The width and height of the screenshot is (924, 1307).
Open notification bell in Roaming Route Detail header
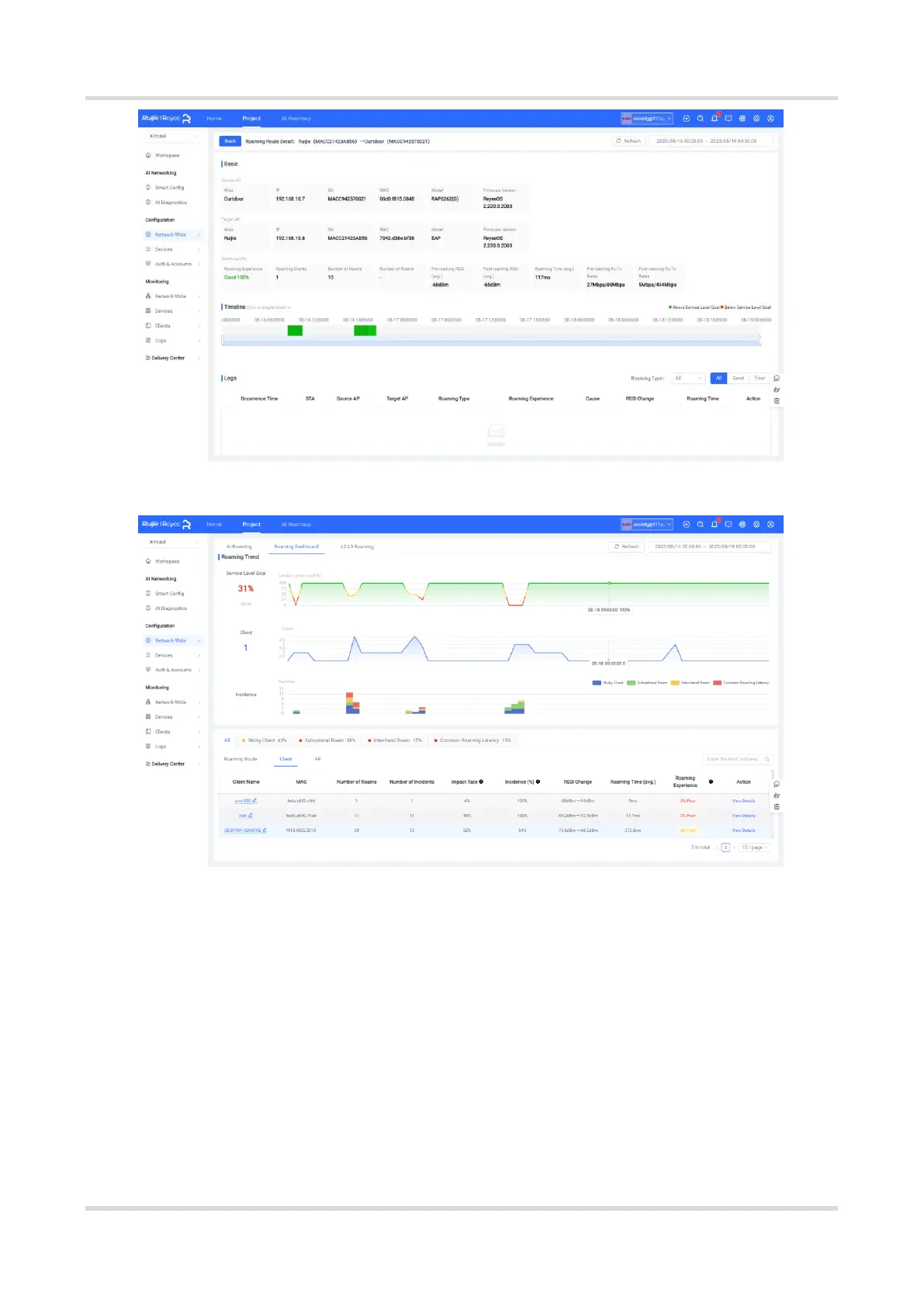(715, 119)
